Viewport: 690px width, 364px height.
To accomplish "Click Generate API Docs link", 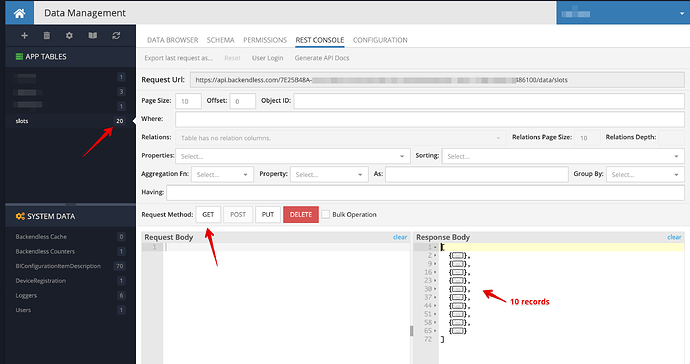I will 322,58.
